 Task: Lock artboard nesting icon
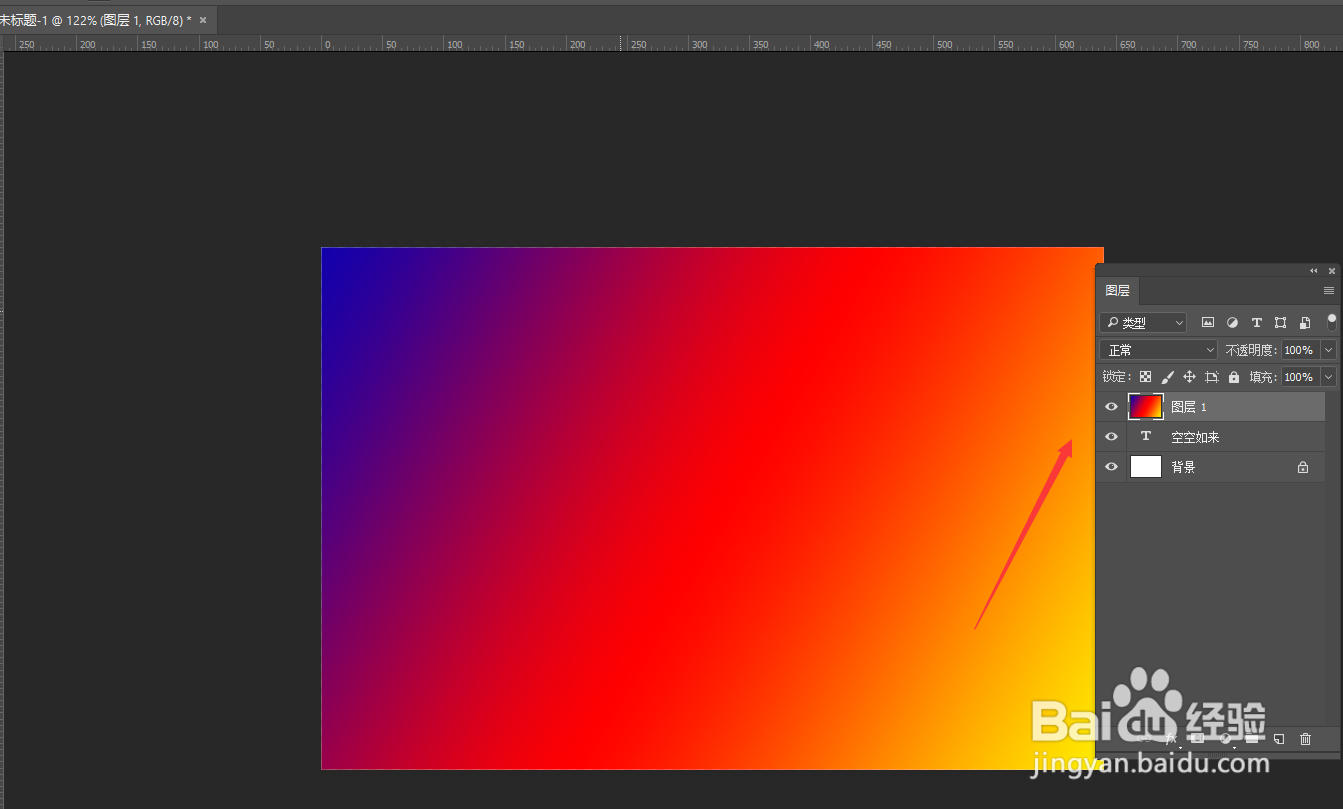(1211, 377)
